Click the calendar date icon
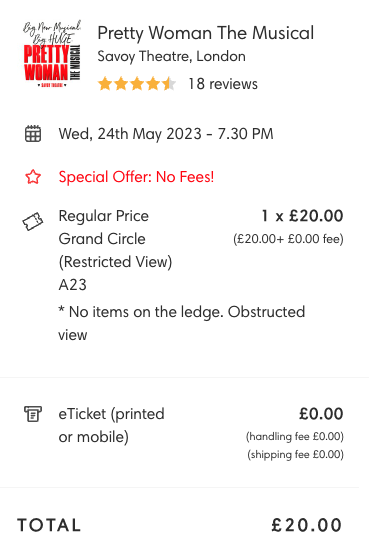This screenshot has height=549, width=369. [x=33, y=134]
